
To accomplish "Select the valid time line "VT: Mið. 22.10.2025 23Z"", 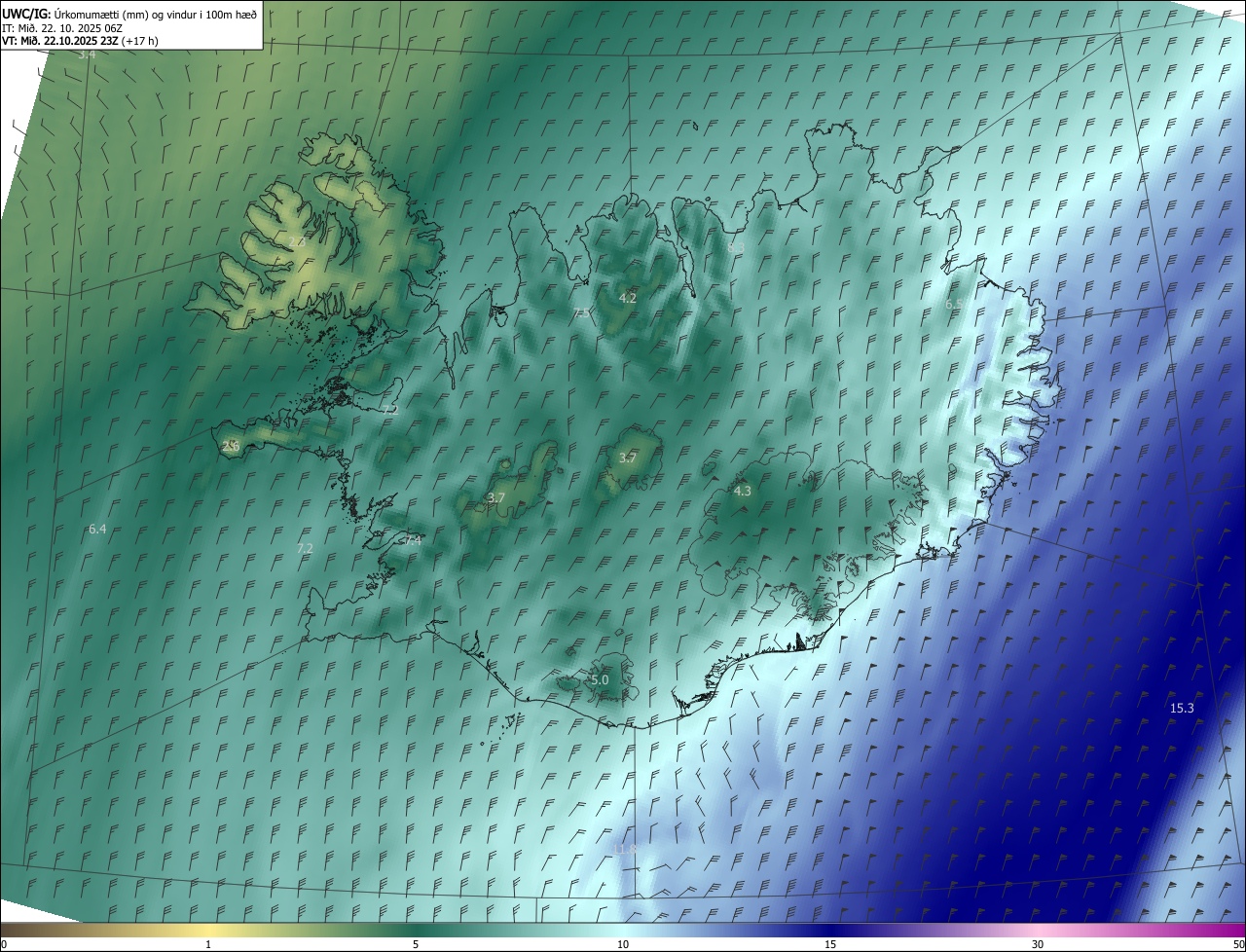I will pos(60,41).
